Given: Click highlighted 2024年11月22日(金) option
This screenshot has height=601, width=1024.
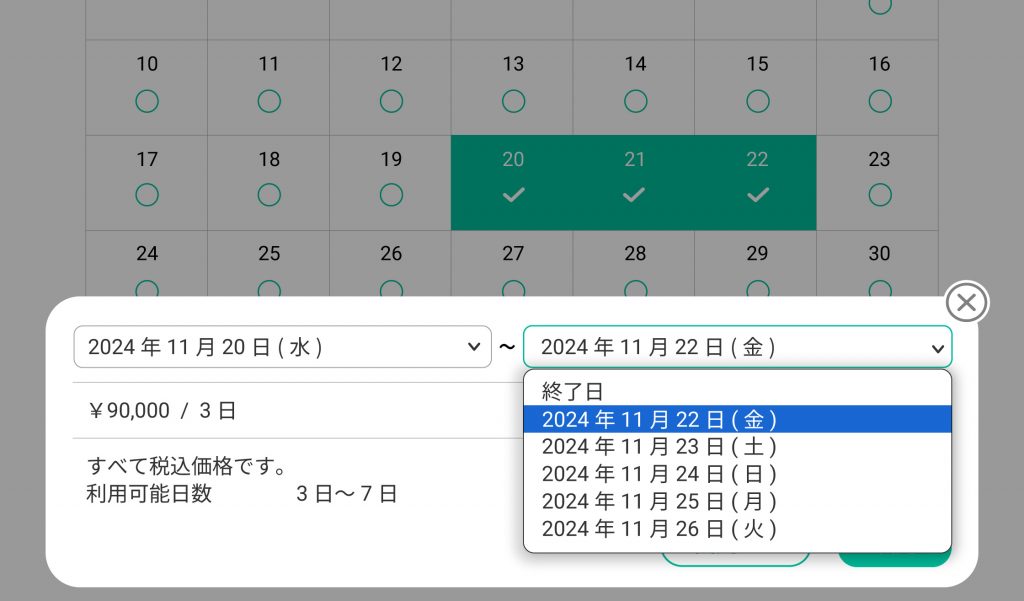Looking at the screenshot, I should [x=659, y=419].
